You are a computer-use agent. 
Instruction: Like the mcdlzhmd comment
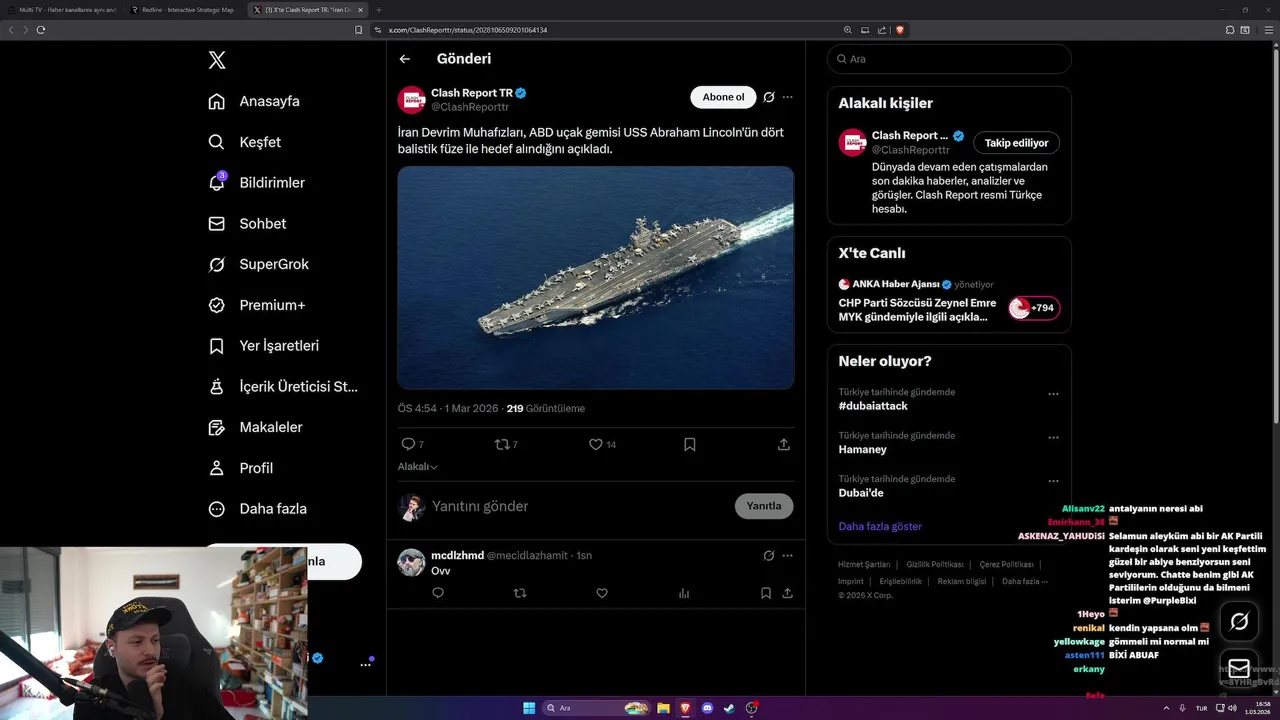(x=602, y=593)
